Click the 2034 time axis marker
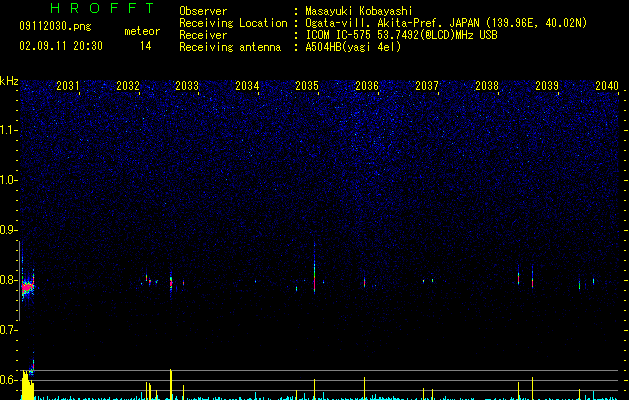Screen dimensions: 629x400 (247, 86)
